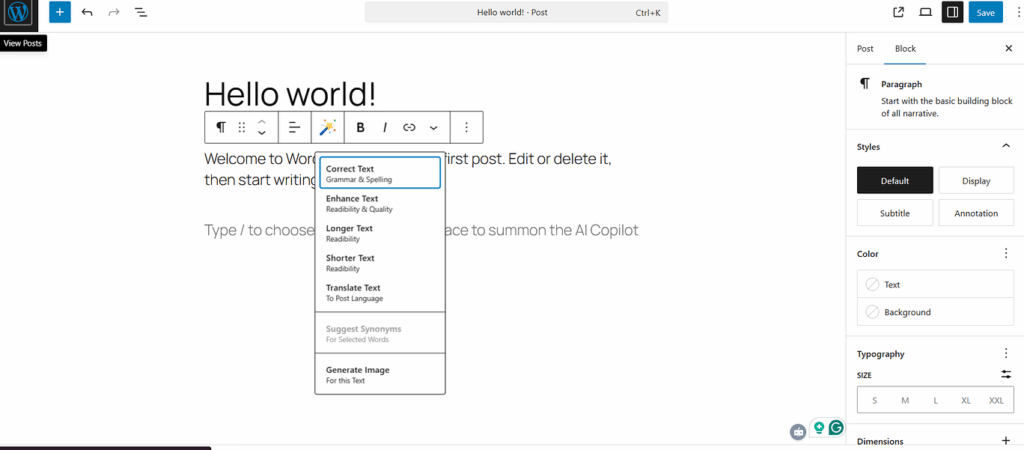
Task: Expand more formatting options chevron in toolbar
Action: point(434,128)
